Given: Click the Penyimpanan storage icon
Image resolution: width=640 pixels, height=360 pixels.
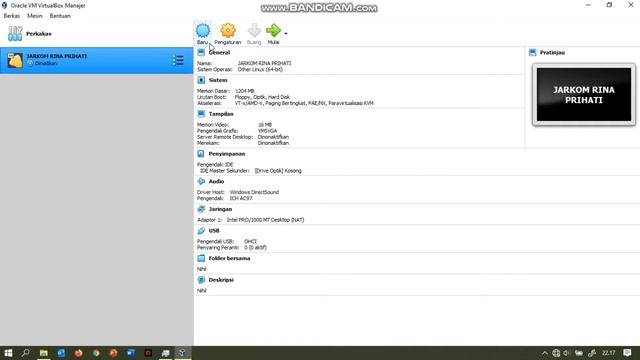Looking at the screenshot, I should click(201, 153).
